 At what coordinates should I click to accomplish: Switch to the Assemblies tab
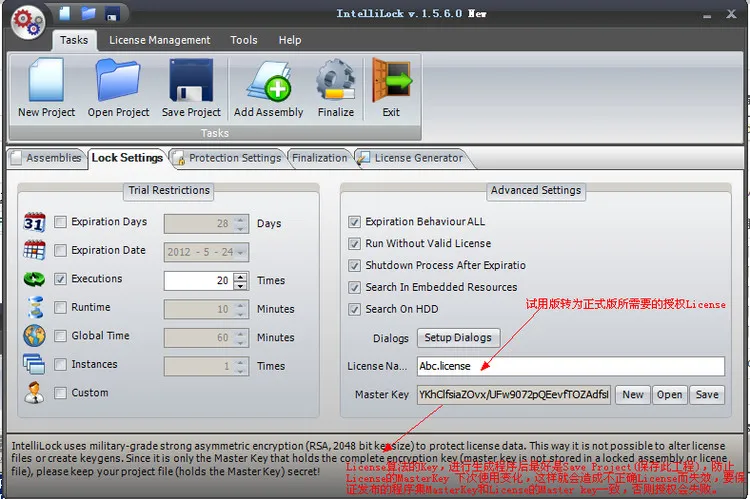click(x=47, y=158)
